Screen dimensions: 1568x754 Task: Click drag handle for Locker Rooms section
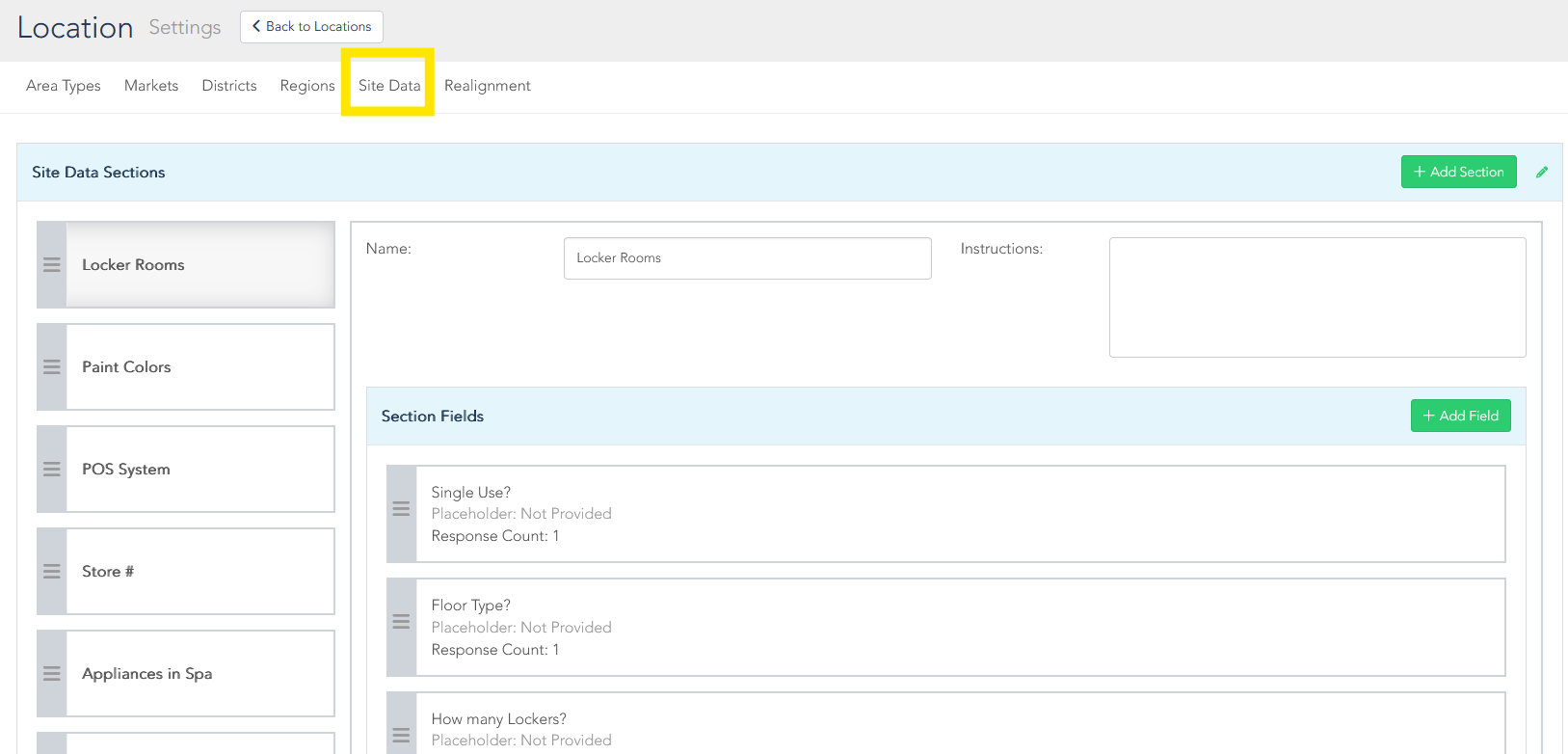(x=52, y=265)
